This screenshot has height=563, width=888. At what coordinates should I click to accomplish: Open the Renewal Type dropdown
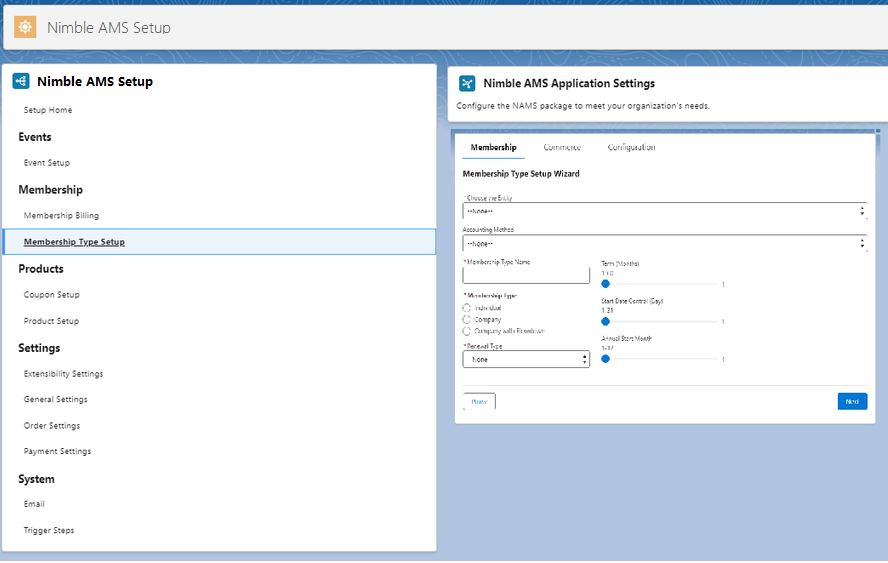pyautogui.click(x=526, y=359)
